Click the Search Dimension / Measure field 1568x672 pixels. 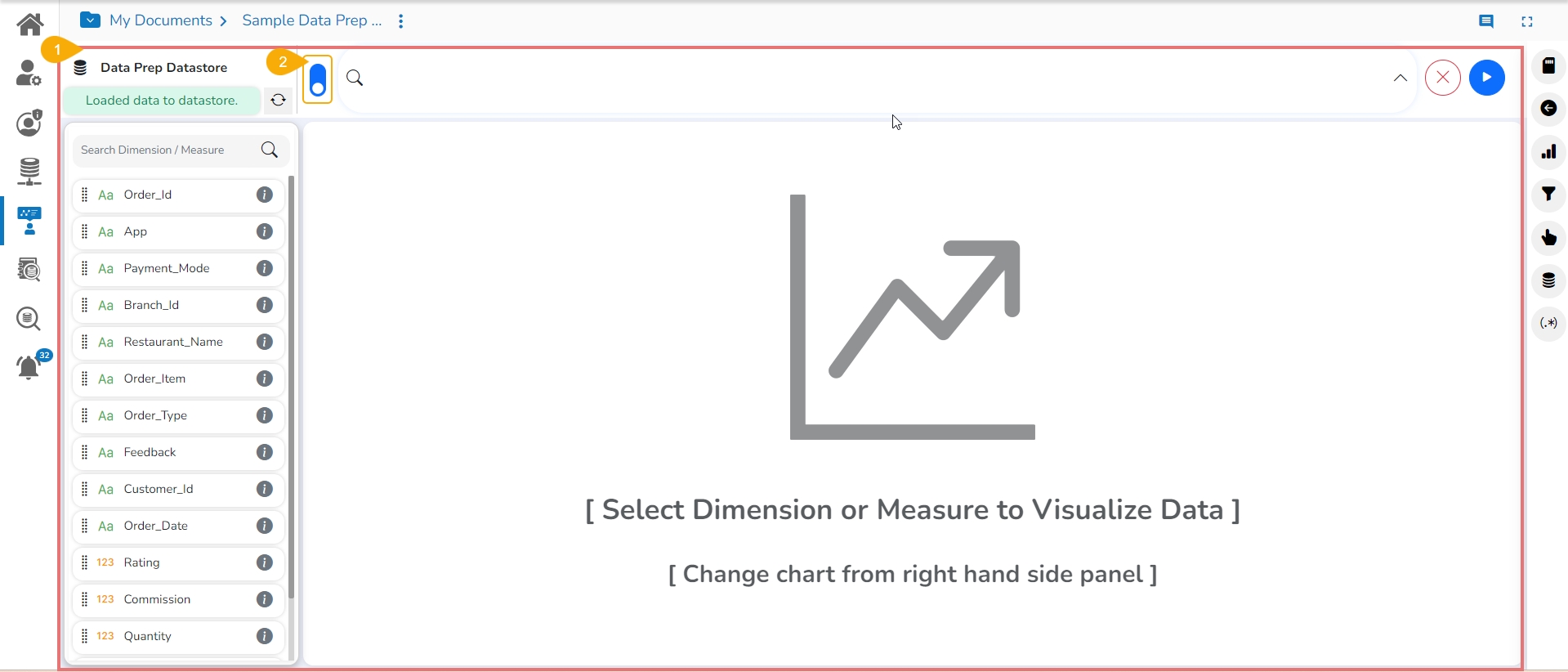(168, 150)
